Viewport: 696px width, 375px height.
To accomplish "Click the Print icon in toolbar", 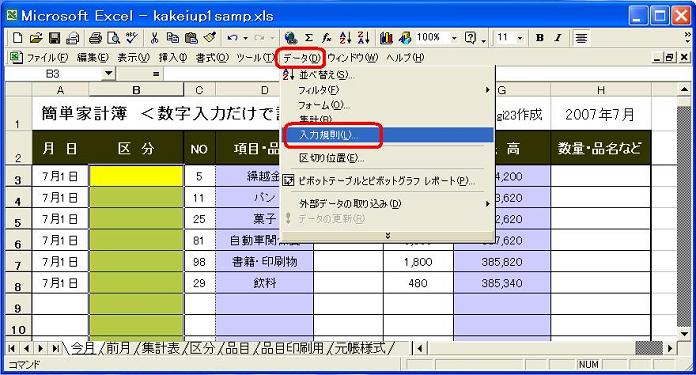I will point(95,38).
